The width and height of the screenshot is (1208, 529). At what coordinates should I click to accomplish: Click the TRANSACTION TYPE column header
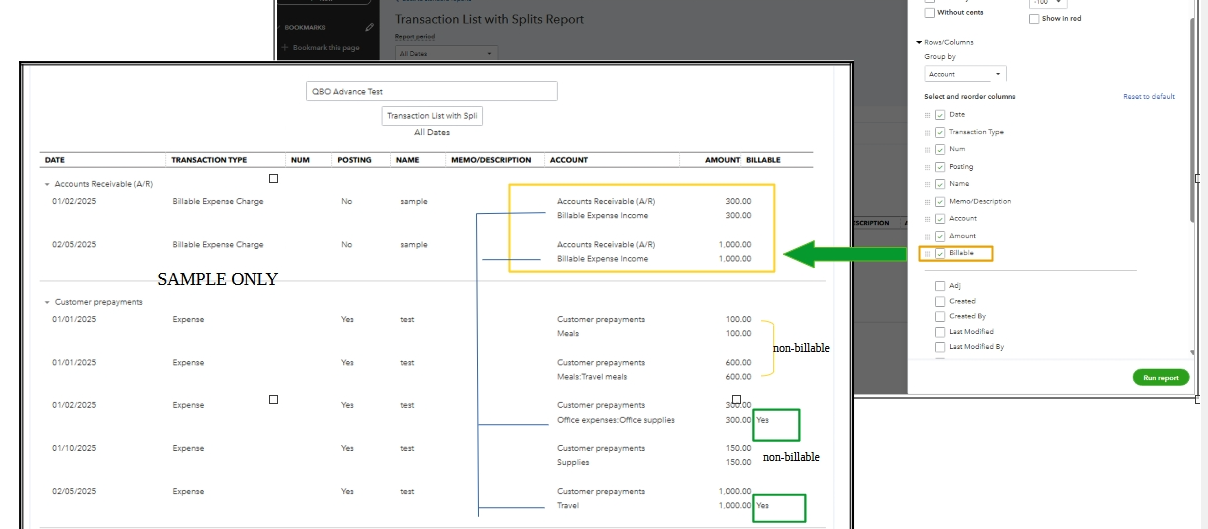click(x=209, y=160)
